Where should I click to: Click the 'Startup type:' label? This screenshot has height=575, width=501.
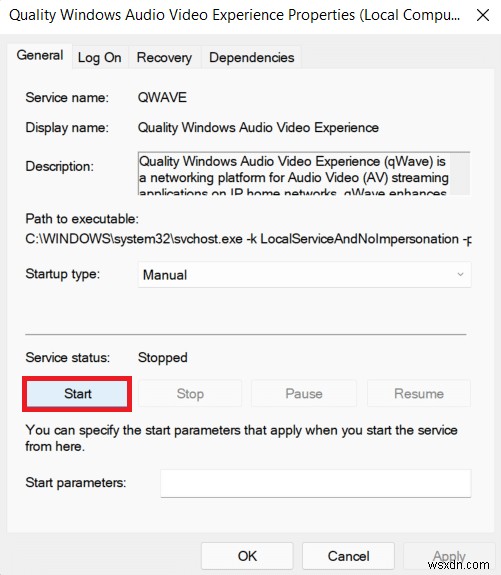(62, 274)
